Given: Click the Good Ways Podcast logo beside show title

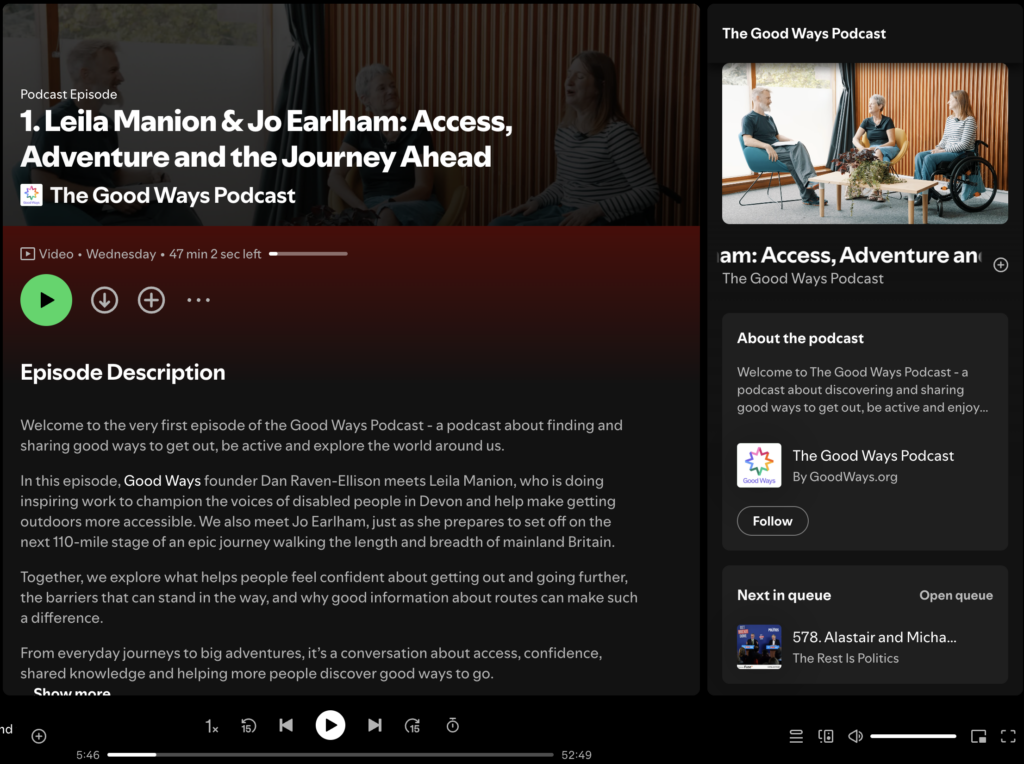Looking at the screenshot, I should coord(31,195).
